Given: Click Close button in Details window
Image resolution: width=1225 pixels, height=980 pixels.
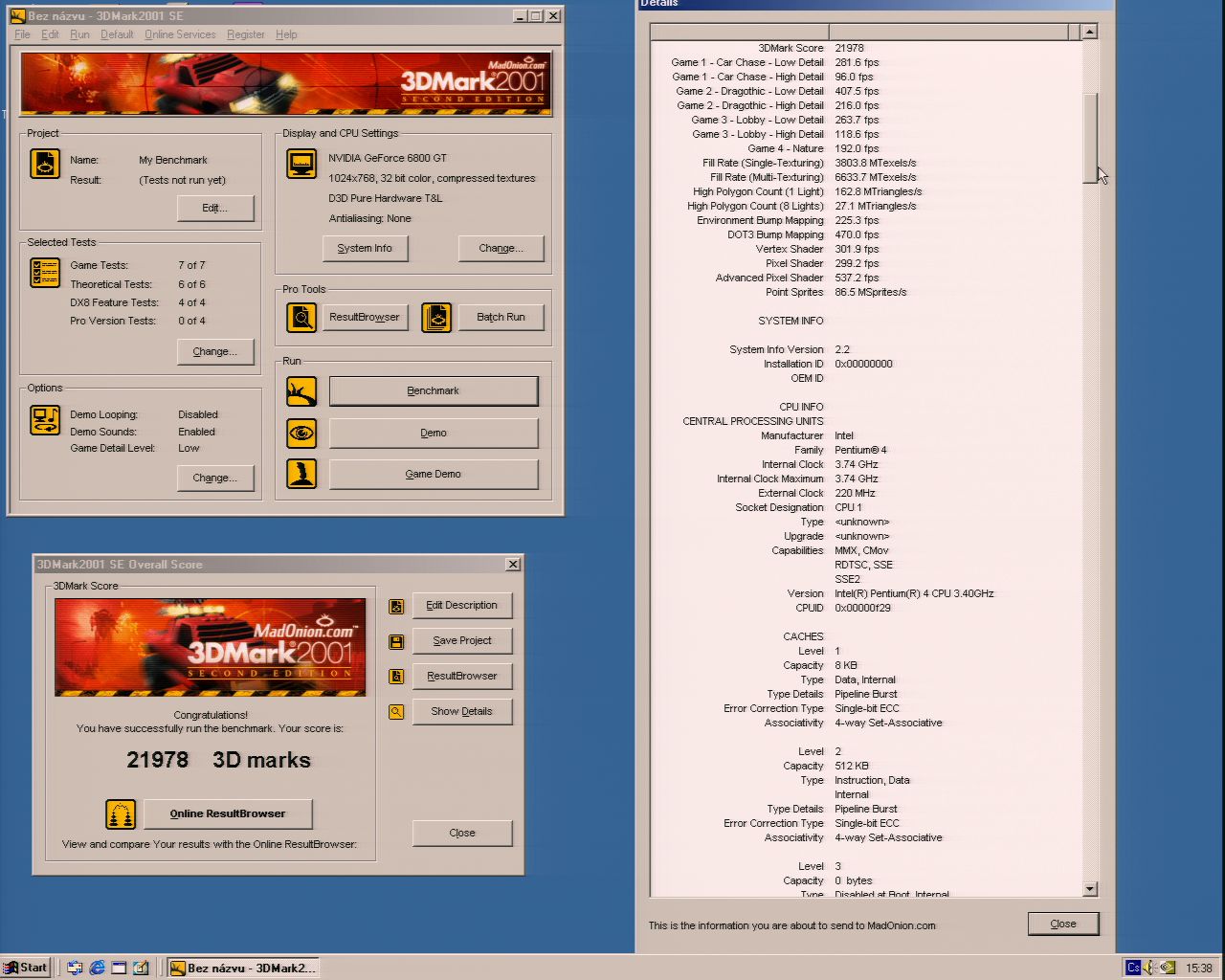Looking at the screenshot, I should tap(1063, 924).
